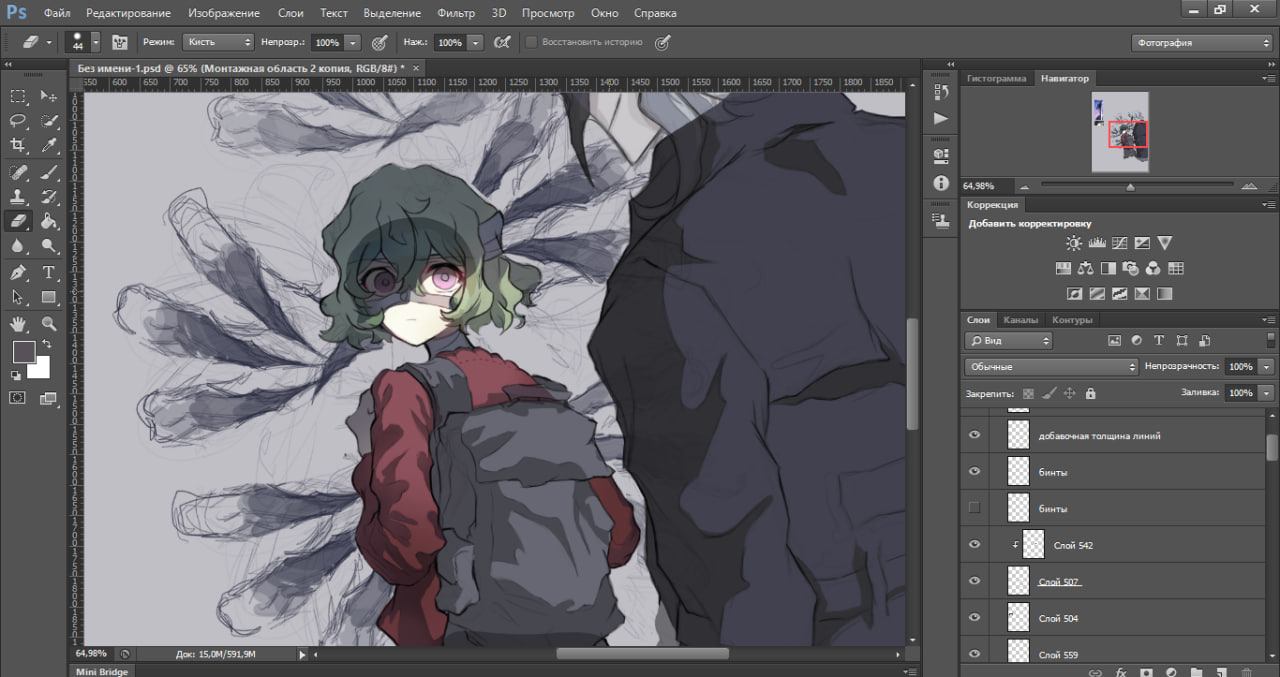Image resolution: width=1280 pixels, height=677 pixels.
Task: Open the blend mode dropdown 'Обычные'
Action: pos(1051,367)
